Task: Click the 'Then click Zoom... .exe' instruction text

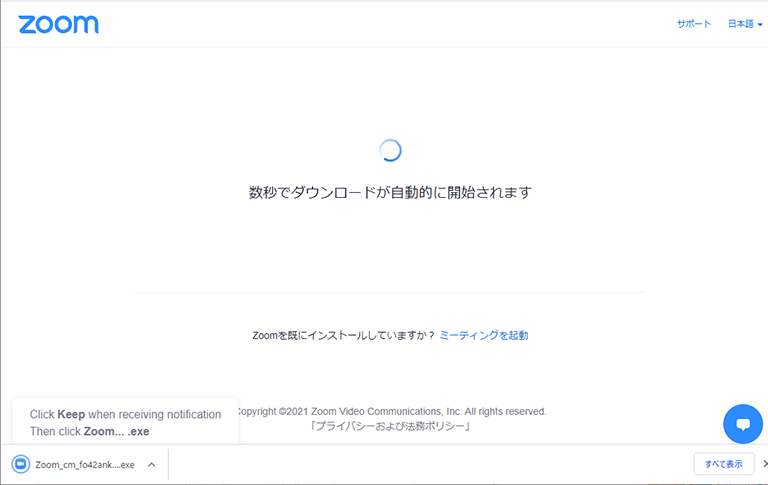Action: 89,431
